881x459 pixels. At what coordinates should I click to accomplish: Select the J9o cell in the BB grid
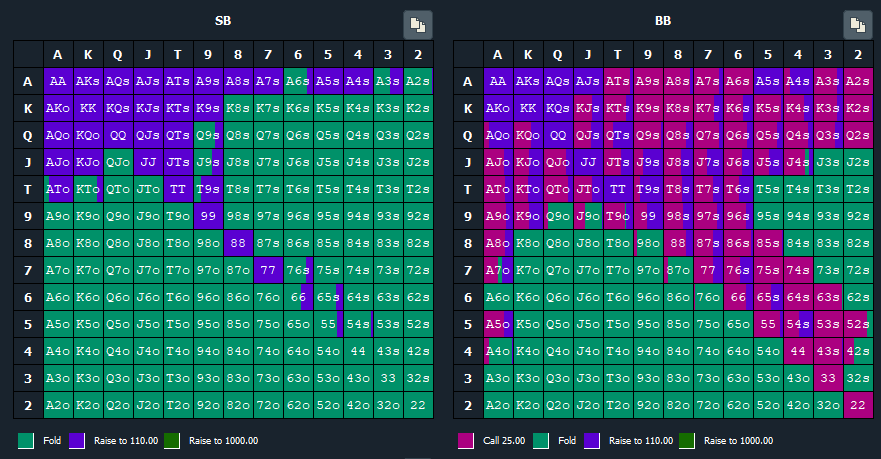click(x=588, y=216)
